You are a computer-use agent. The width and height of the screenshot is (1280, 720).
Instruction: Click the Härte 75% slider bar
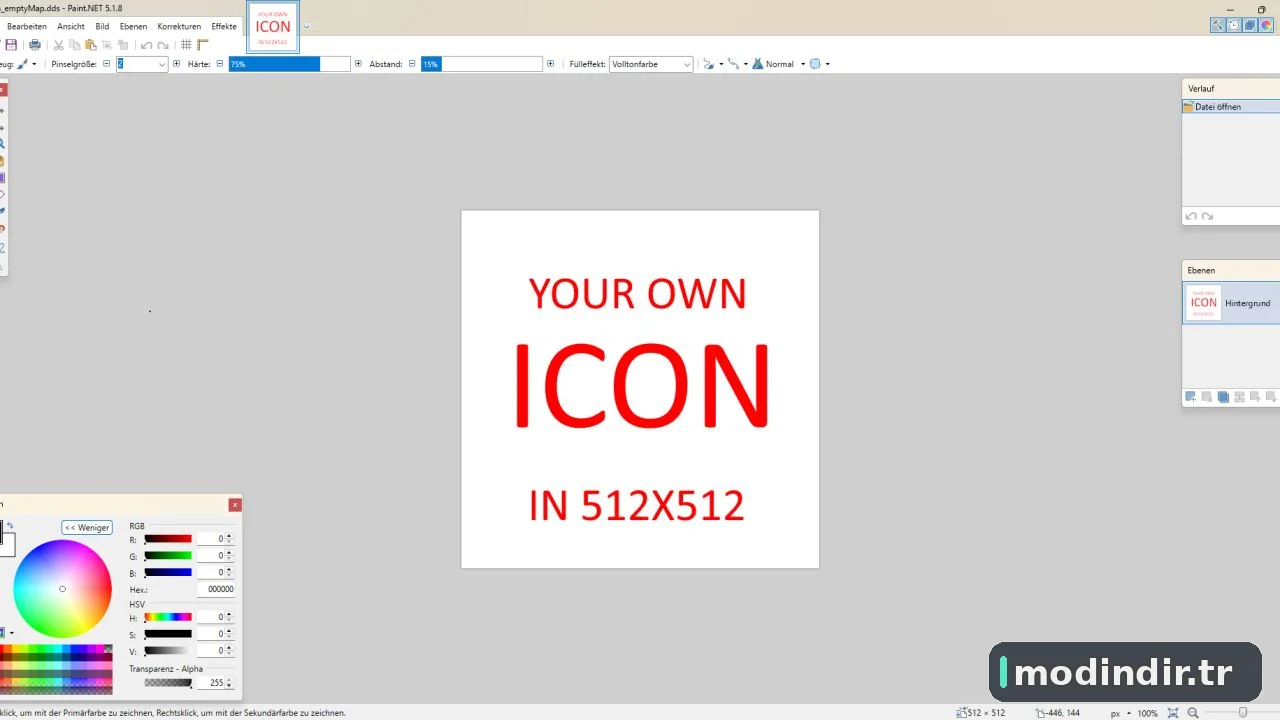[x=290, y=64]
